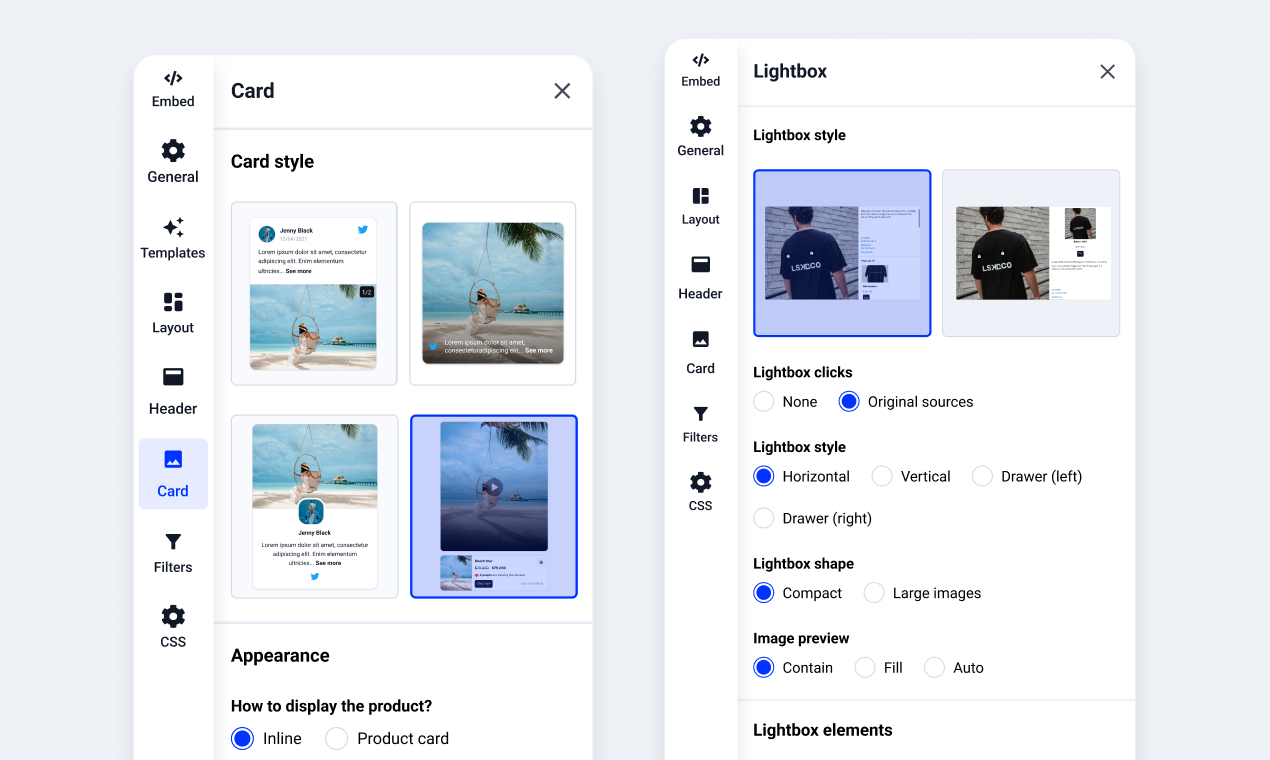Open the Filters tab in the Lightbox sidebar
This screenshot has height=760, width=1270.
pos(700,421)
